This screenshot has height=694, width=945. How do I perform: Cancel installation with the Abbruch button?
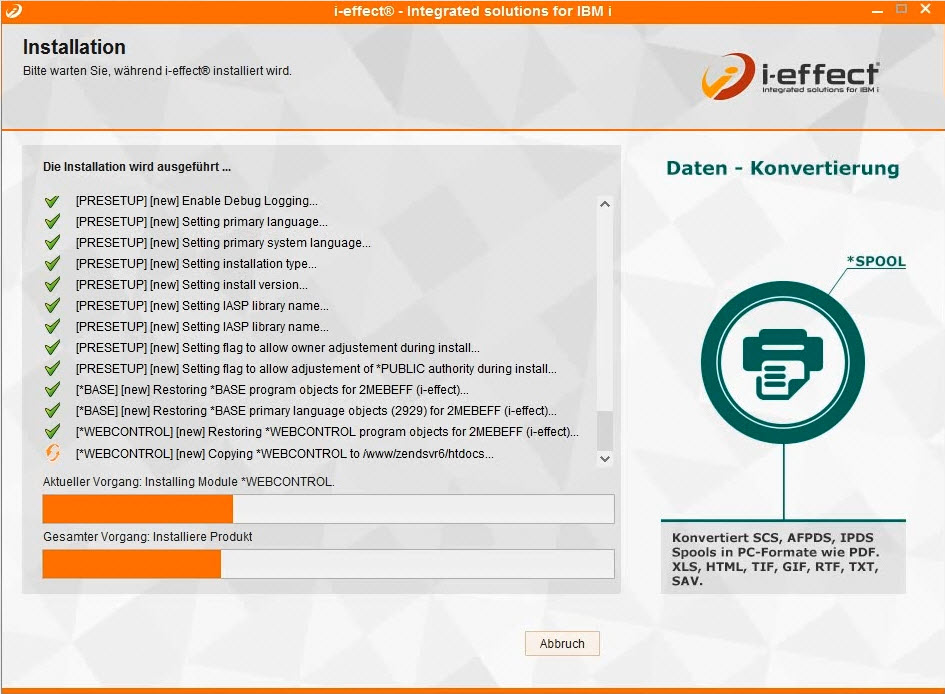[x=562, y=644]
